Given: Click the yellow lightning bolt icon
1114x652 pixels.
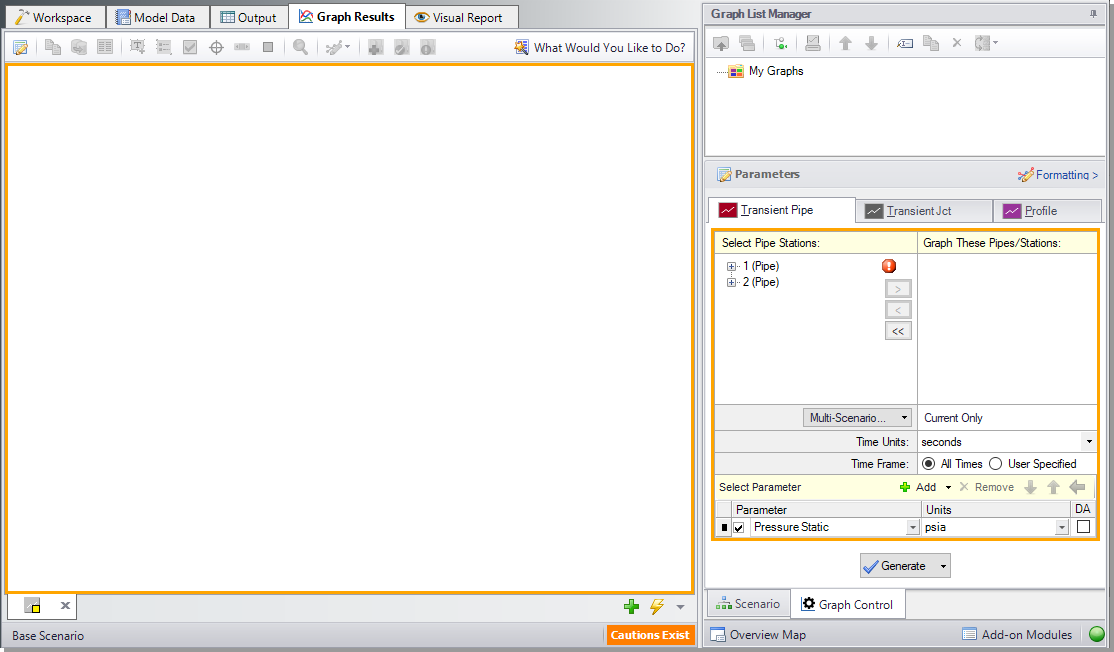Looking at the screenshot, I should 657,606.
